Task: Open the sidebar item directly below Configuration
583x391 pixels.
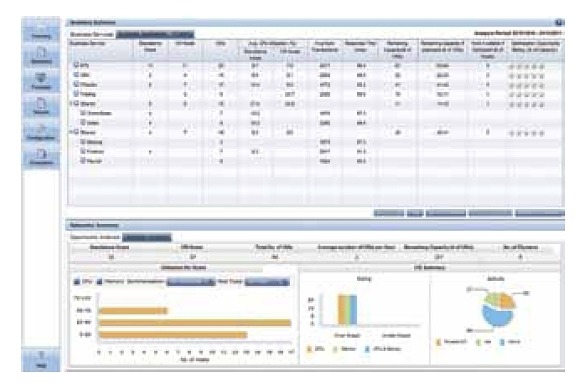Action: click(41, 157)
